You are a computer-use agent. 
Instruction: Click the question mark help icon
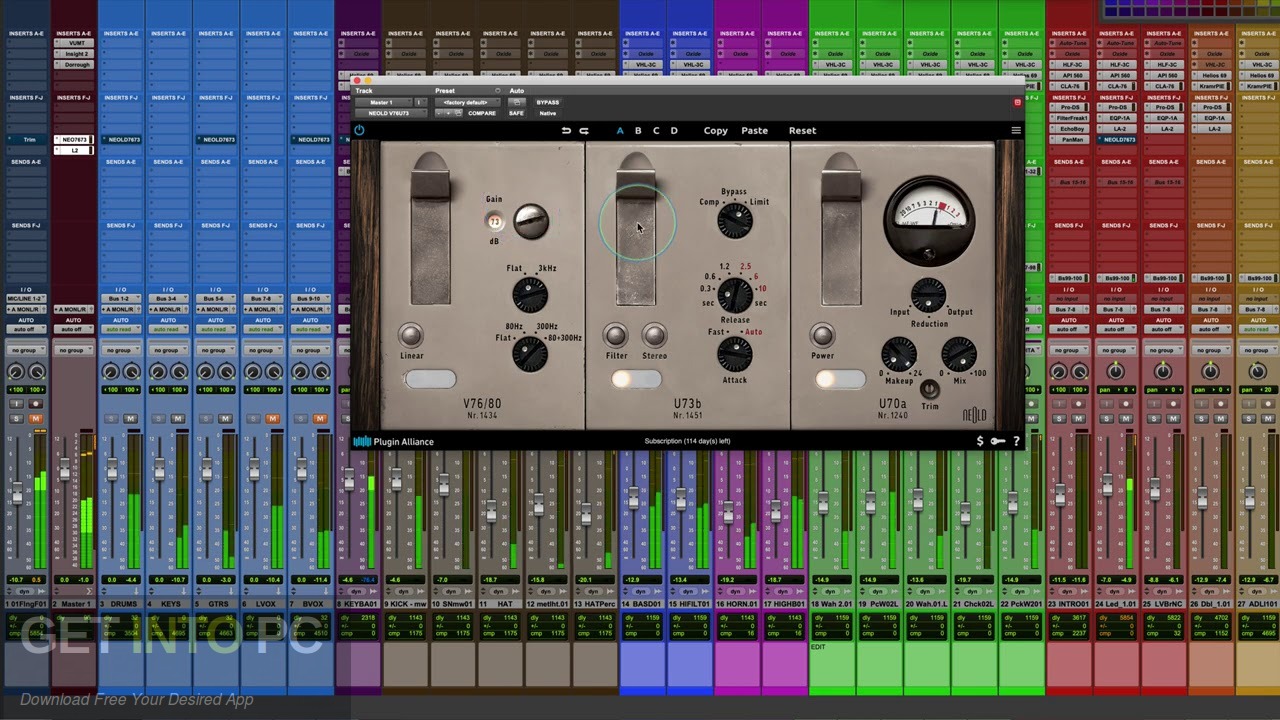point(1016,441)
